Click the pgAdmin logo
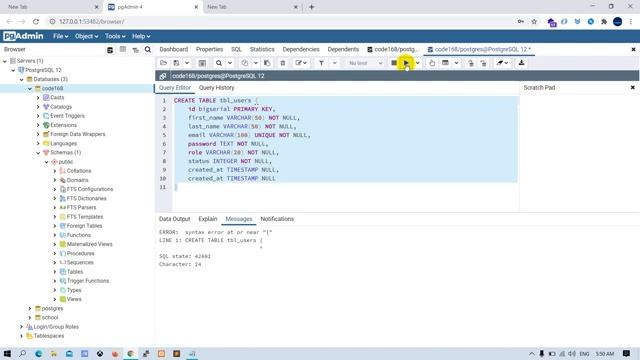Screen dimensions: 640x360 click(x=23, y=36)
